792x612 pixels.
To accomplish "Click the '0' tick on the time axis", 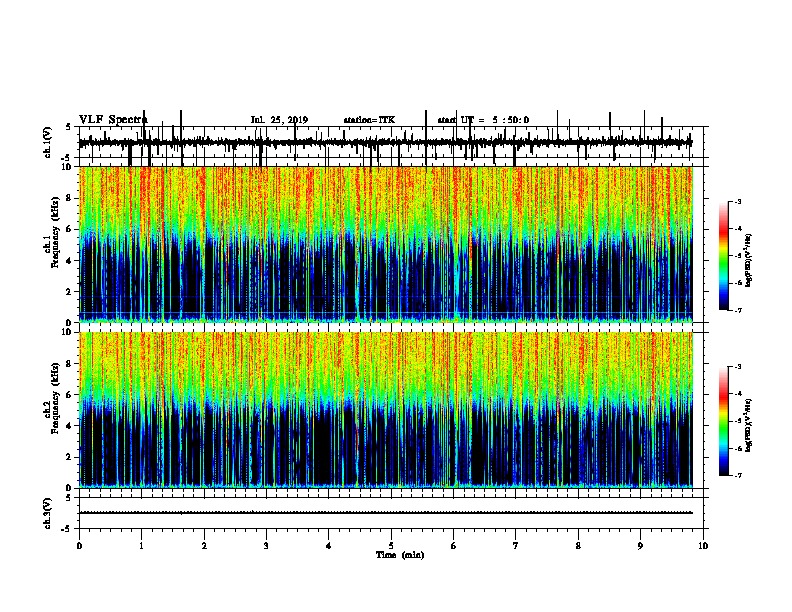I will tap(79, 546).
